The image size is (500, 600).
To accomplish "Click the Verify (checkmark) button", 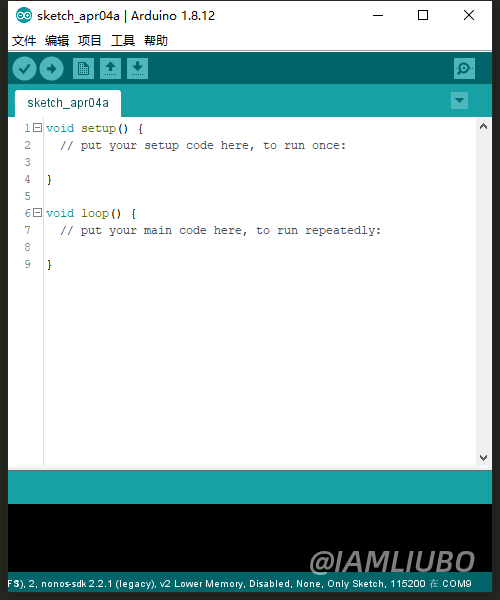I will pyautogui.click(x=24, y=69).
